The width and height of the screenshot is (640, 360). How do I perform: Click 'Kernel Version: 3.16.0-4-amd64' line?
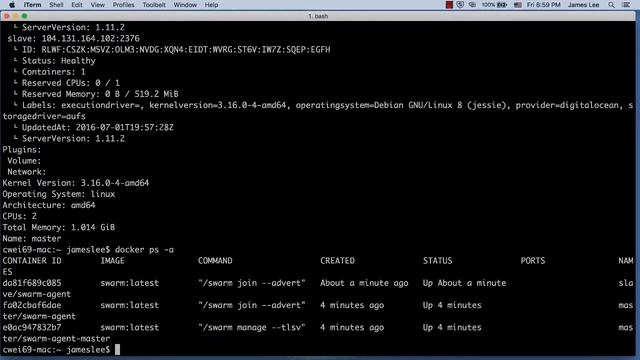click(76, 183)
